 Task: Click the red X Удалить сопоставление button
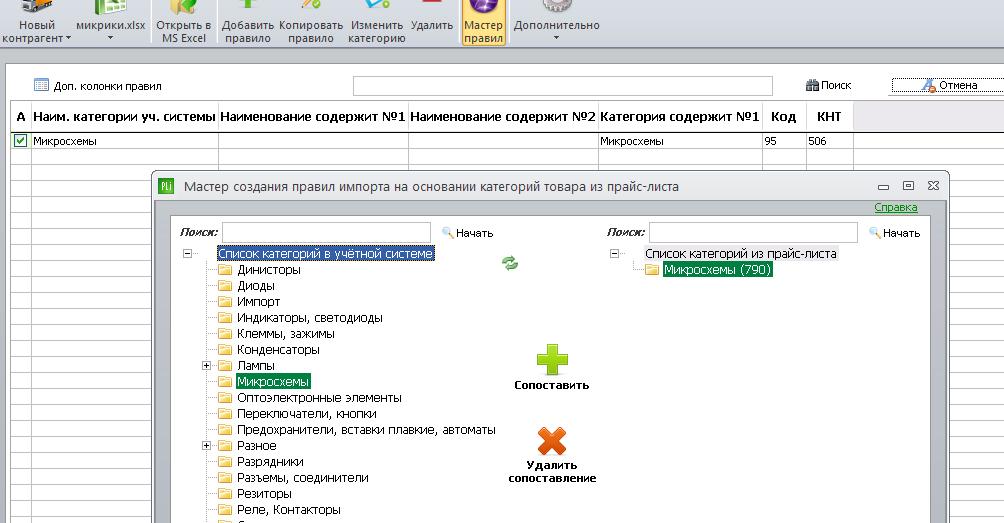coord(552,455)
